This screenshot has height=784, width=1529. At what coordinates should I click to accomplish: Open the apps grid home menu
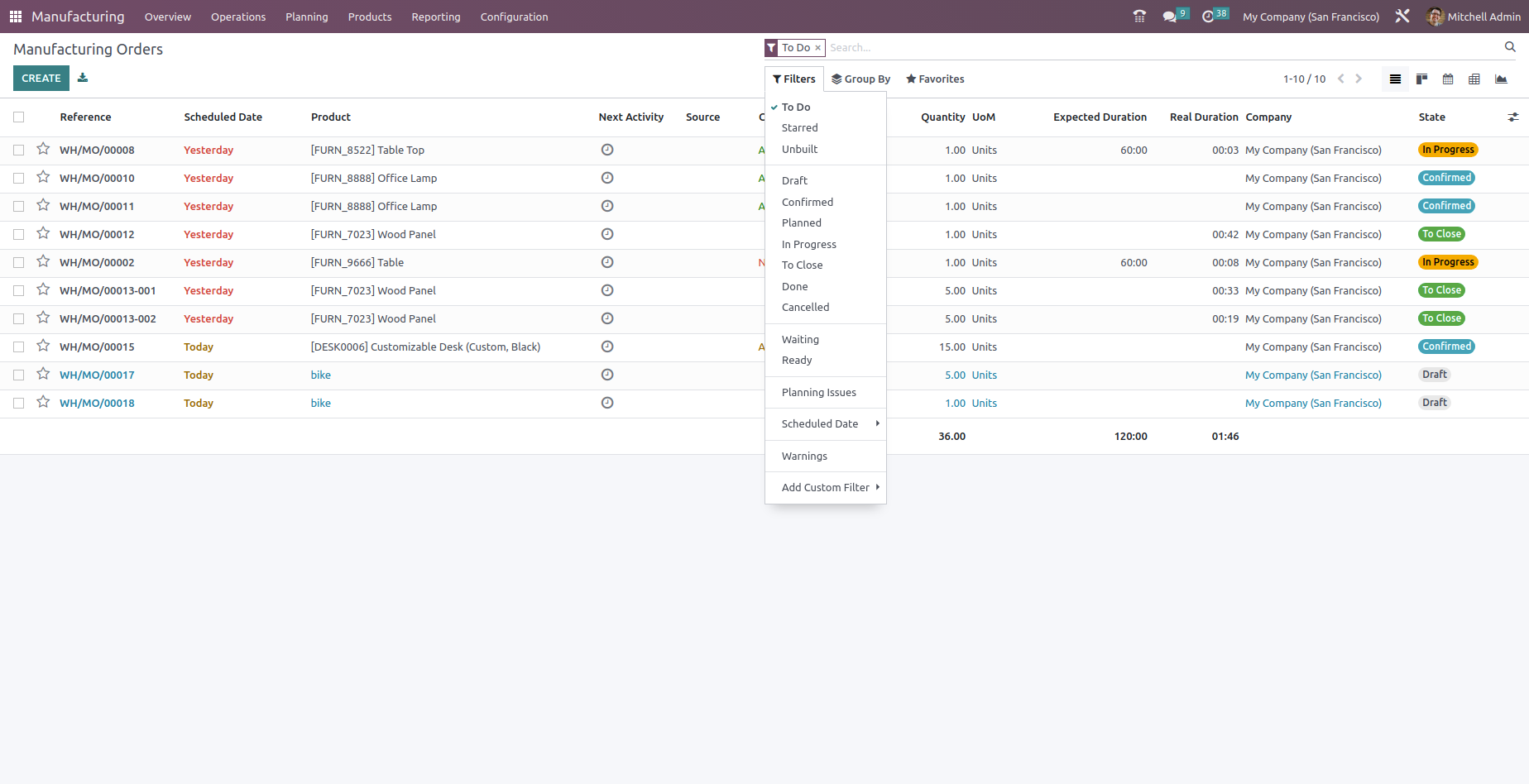(x=16, y=17)
